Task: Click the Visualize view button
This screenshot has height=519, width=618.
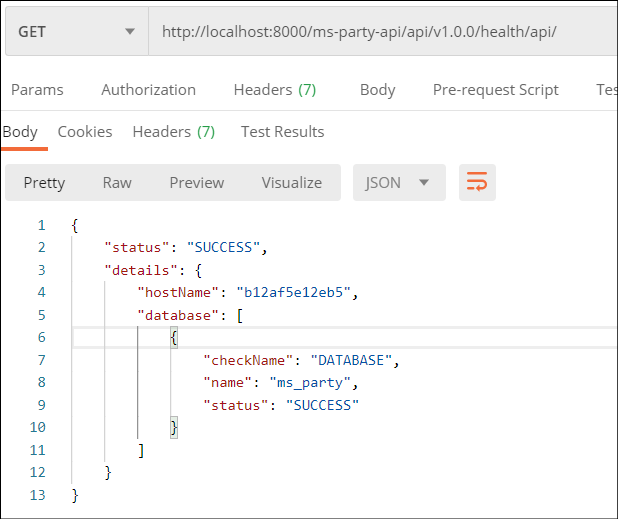Action: pyautogui.click(x=291, y=183)
